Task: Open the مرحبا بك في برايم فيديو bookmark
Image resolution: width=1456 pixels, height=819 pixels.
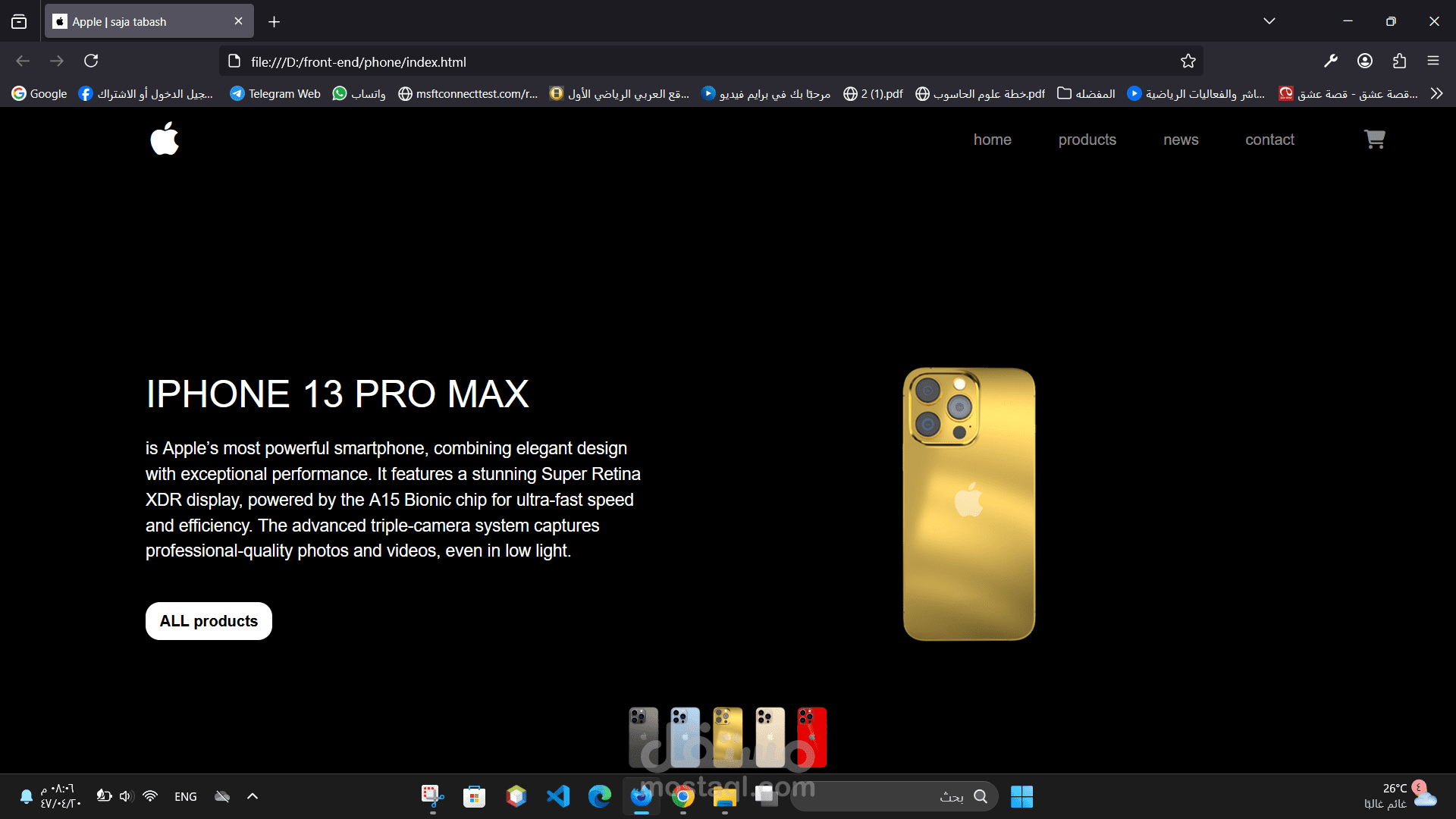Action: point(766,93)
